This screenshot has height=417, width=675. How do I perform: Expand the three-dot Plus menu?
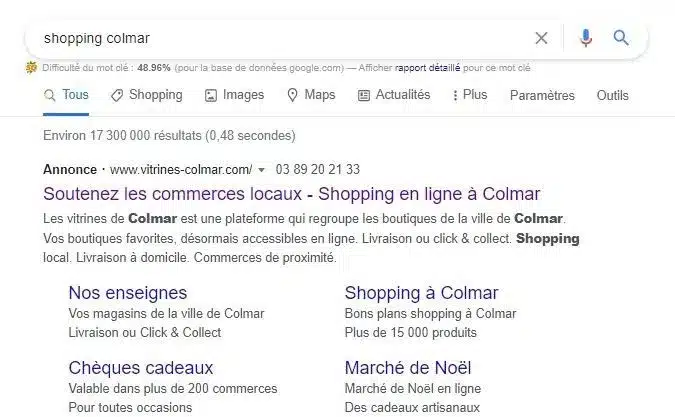[x=455, y=95]
